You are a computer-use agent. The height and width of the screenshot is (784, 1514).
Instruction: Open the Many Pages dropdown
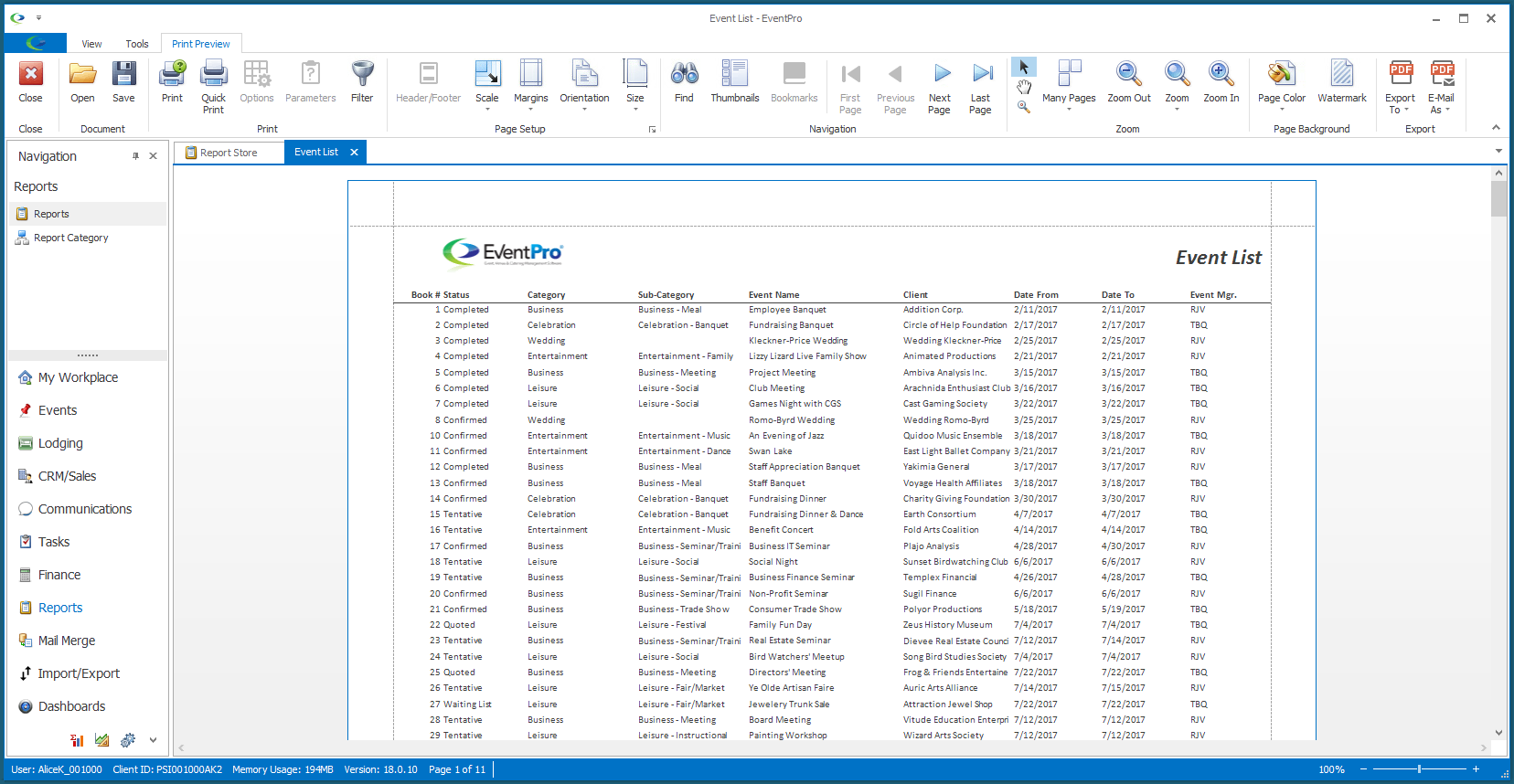point(1069,86)
